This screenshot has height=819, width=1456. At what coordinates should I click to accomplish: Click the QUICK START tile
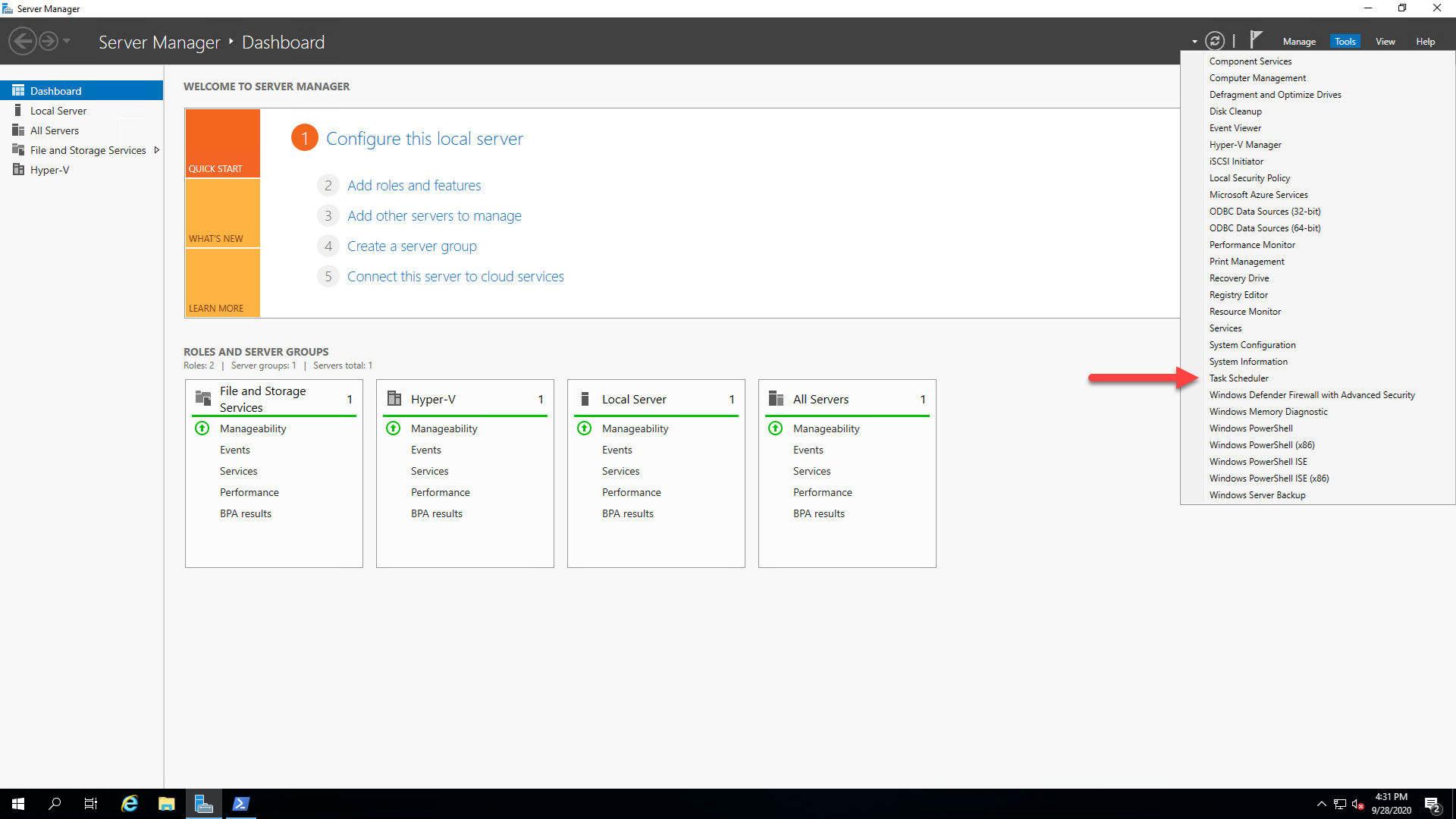pyautogui.click(x=223, y=143)
